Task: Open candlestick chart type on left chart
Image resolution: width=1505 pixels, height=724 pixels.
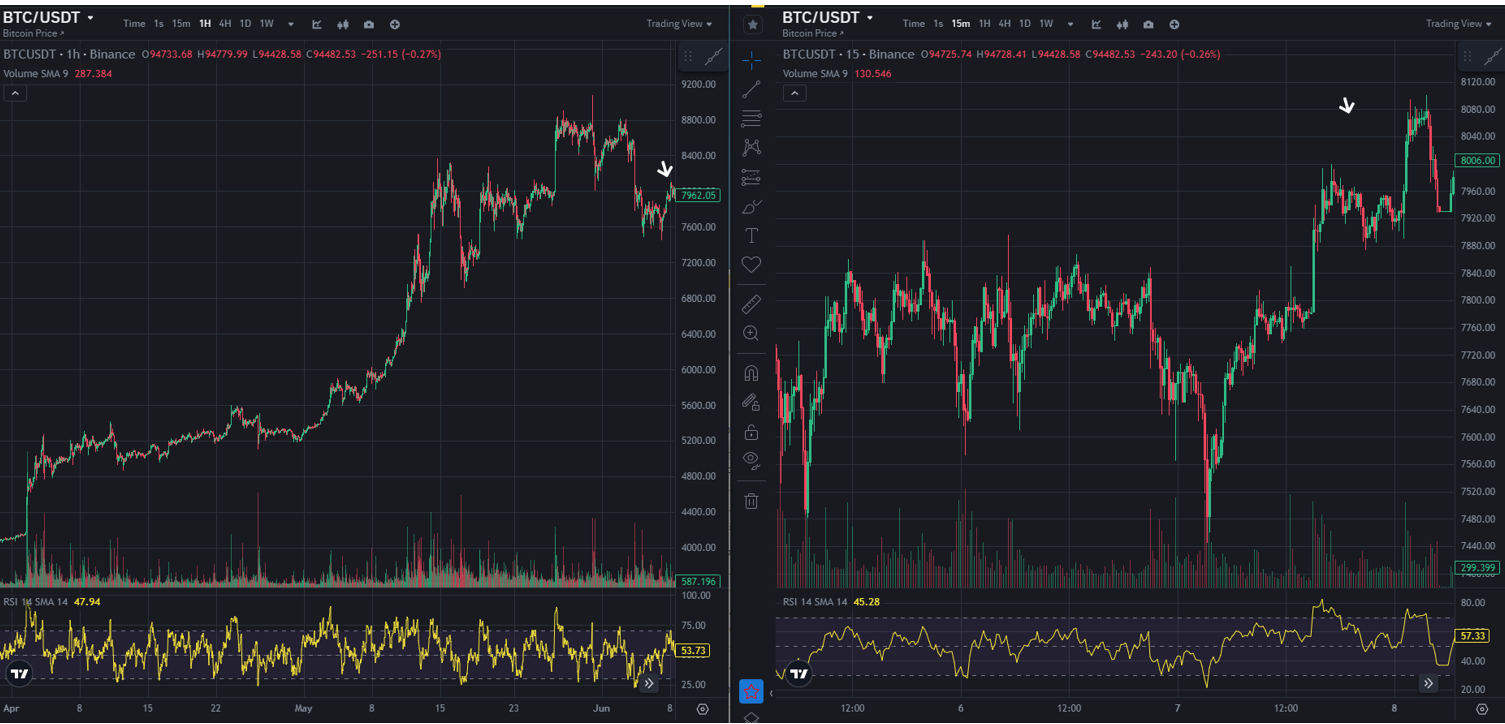Action: 343,24
